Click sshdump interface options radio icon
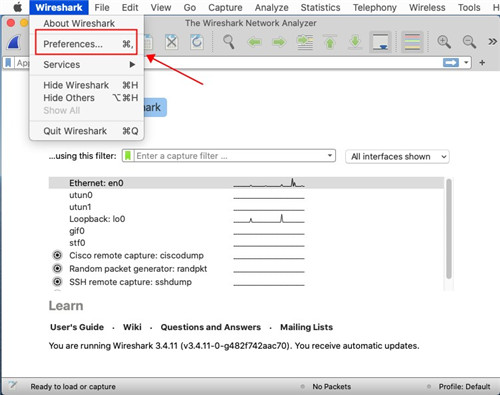 pyautogui.click(x=57, y=282)
